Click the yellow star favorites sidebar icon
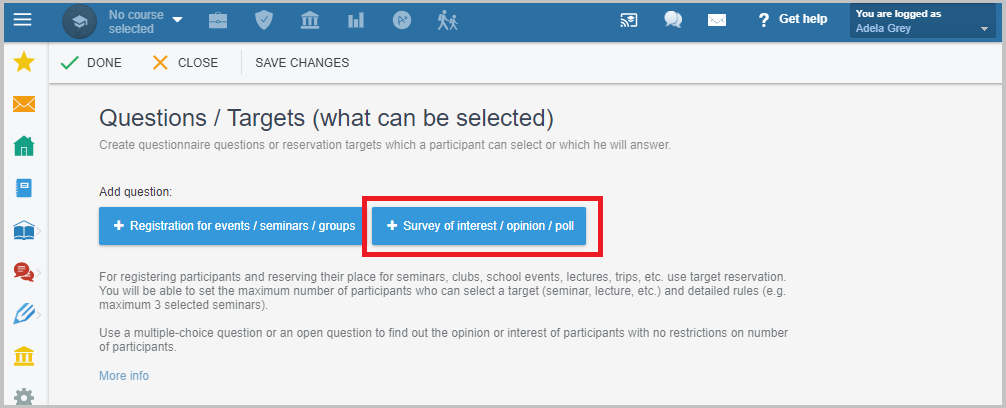This screenshot has height=408, width=1006. pyautogui.click(x=24, y=62)
